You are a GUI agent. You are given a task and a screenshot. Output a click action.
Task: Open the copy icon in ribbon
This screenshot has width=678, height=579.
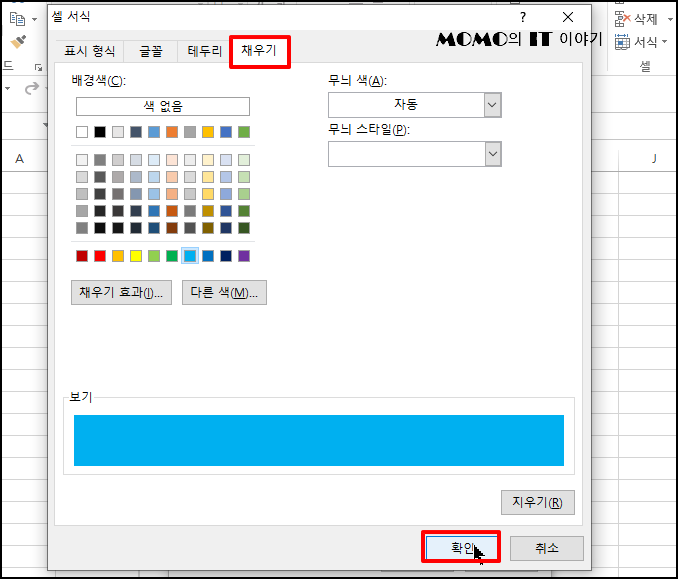17,19
